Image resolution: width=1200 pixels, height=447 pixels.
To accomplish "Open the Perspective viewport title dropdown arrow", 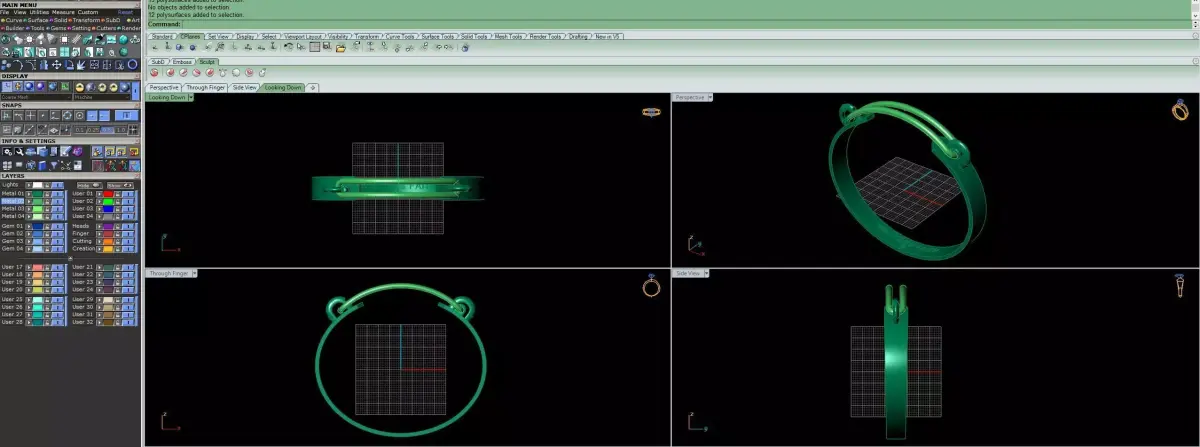I will [x=710, y=97].
